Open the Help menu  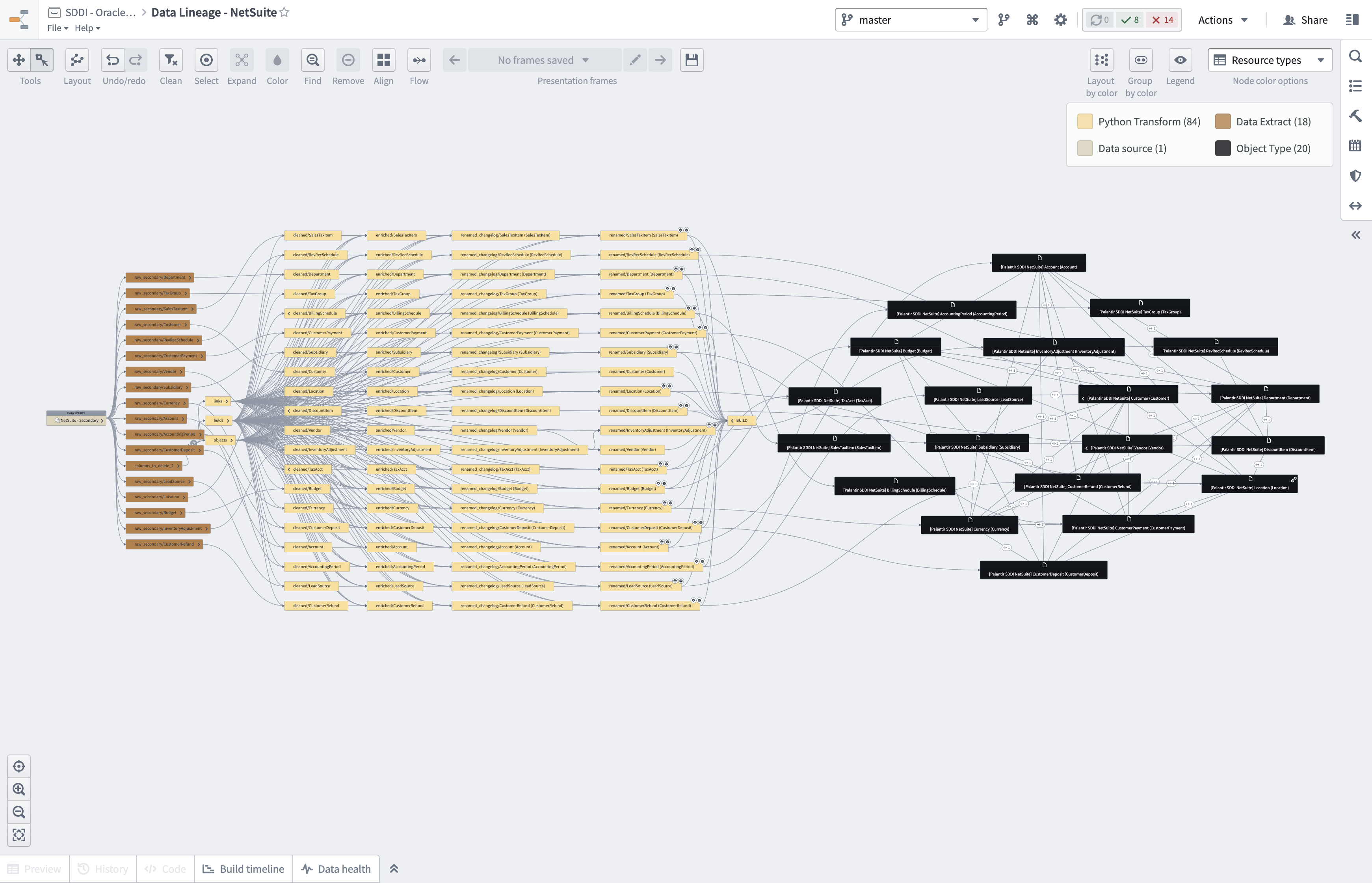coord(87,28)
